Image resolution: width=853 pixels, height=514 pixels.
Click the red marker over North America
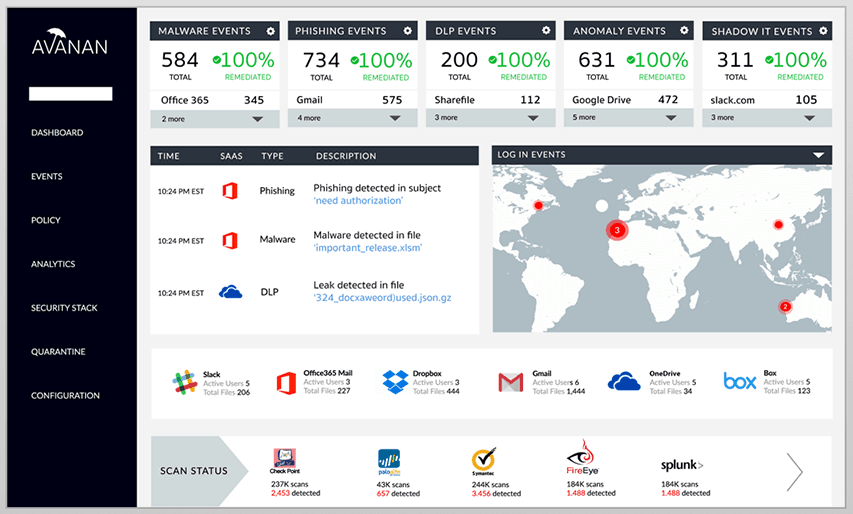[x=539, y=206]
